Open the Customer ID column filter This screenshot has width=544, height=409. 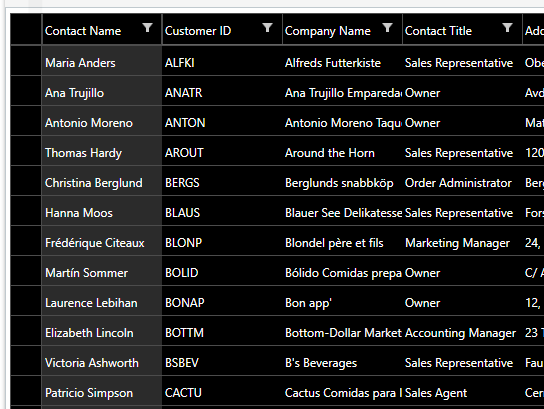tap(267, 27)
